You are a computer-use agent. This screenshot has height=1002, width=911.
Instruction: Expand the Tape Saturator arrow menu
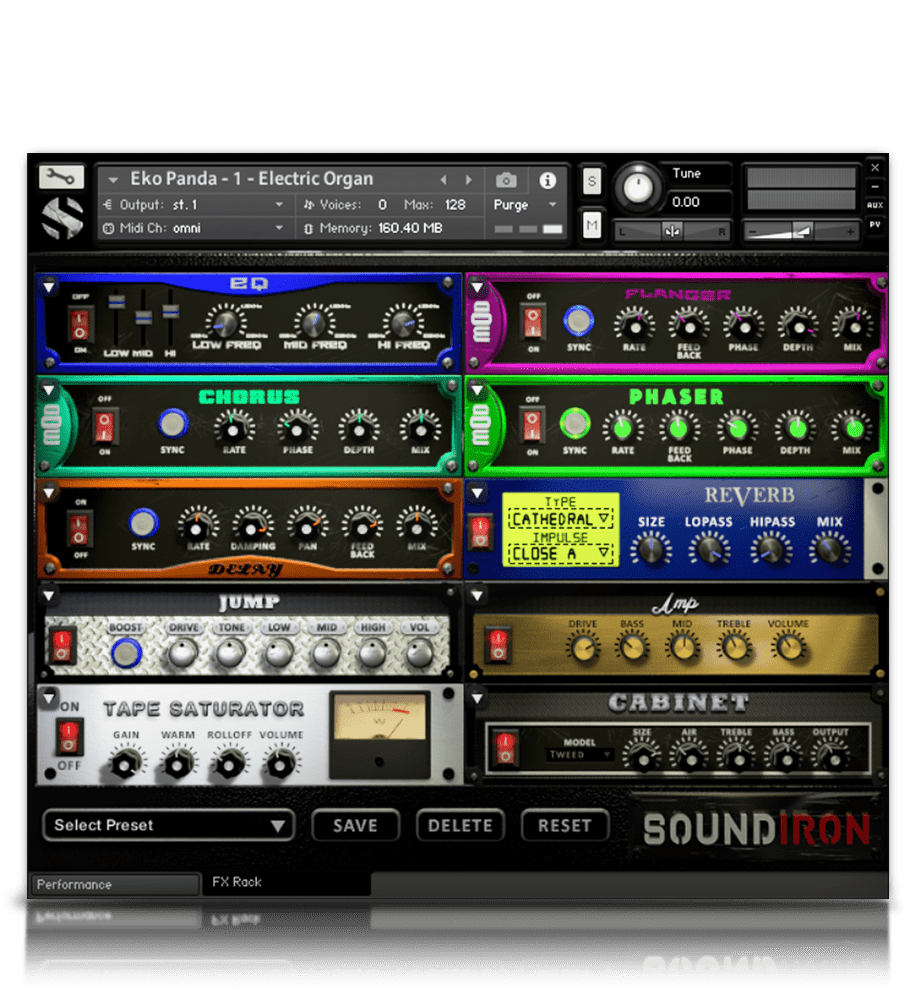(x=49, y=699)
